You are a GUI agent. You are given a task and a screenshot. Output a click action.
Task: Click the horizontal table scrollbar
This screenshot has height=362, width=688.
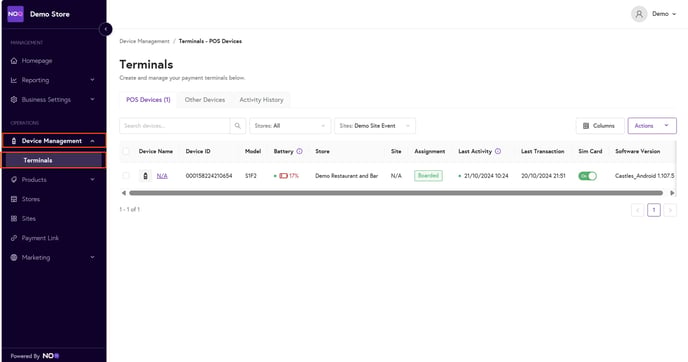[x=396, y=193]
